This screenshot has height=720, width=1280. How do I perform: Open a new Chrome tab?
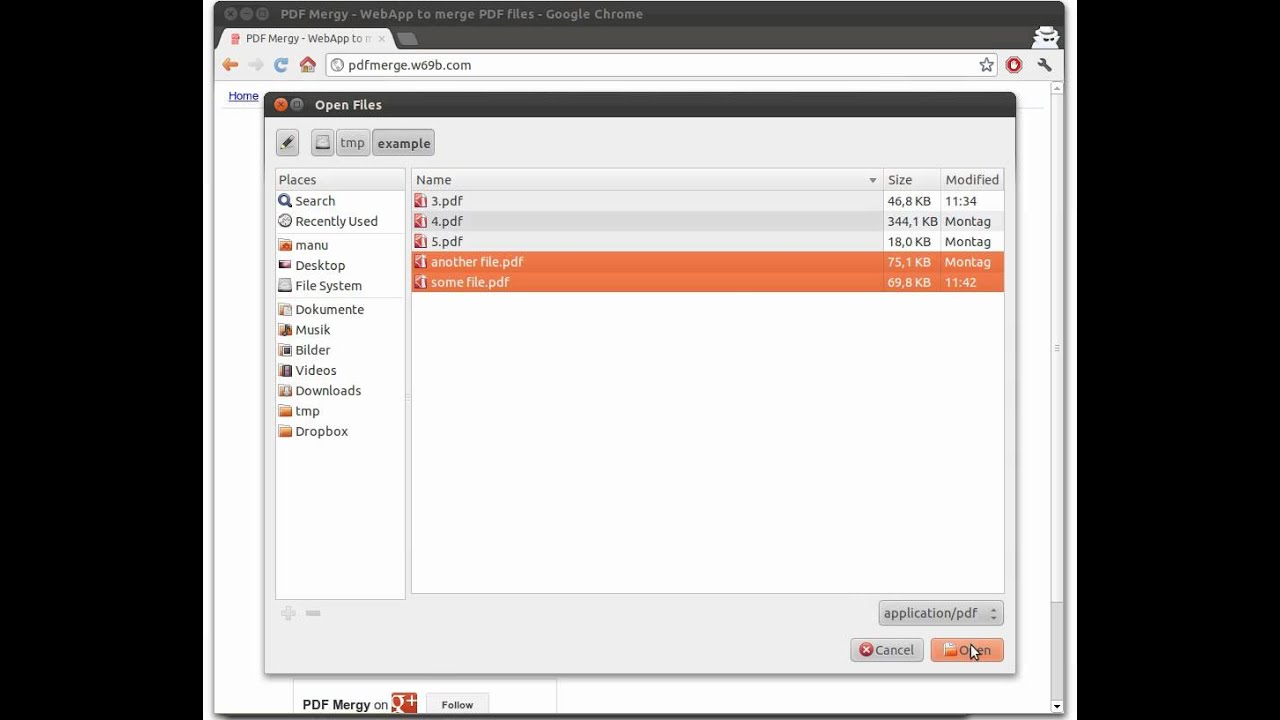pos(407,39)
